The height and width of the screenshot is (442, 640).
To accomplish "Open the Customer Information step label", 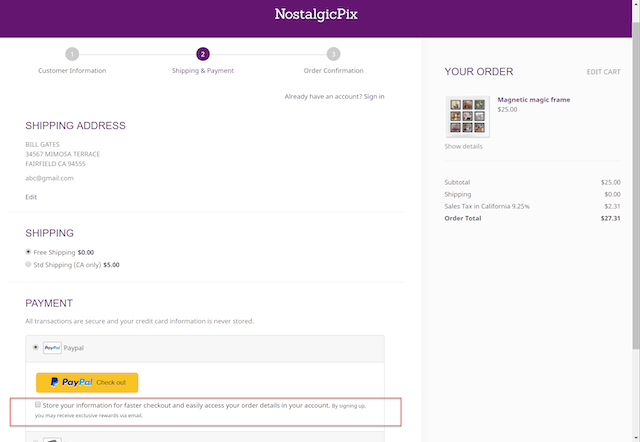I will pos(72,71).
